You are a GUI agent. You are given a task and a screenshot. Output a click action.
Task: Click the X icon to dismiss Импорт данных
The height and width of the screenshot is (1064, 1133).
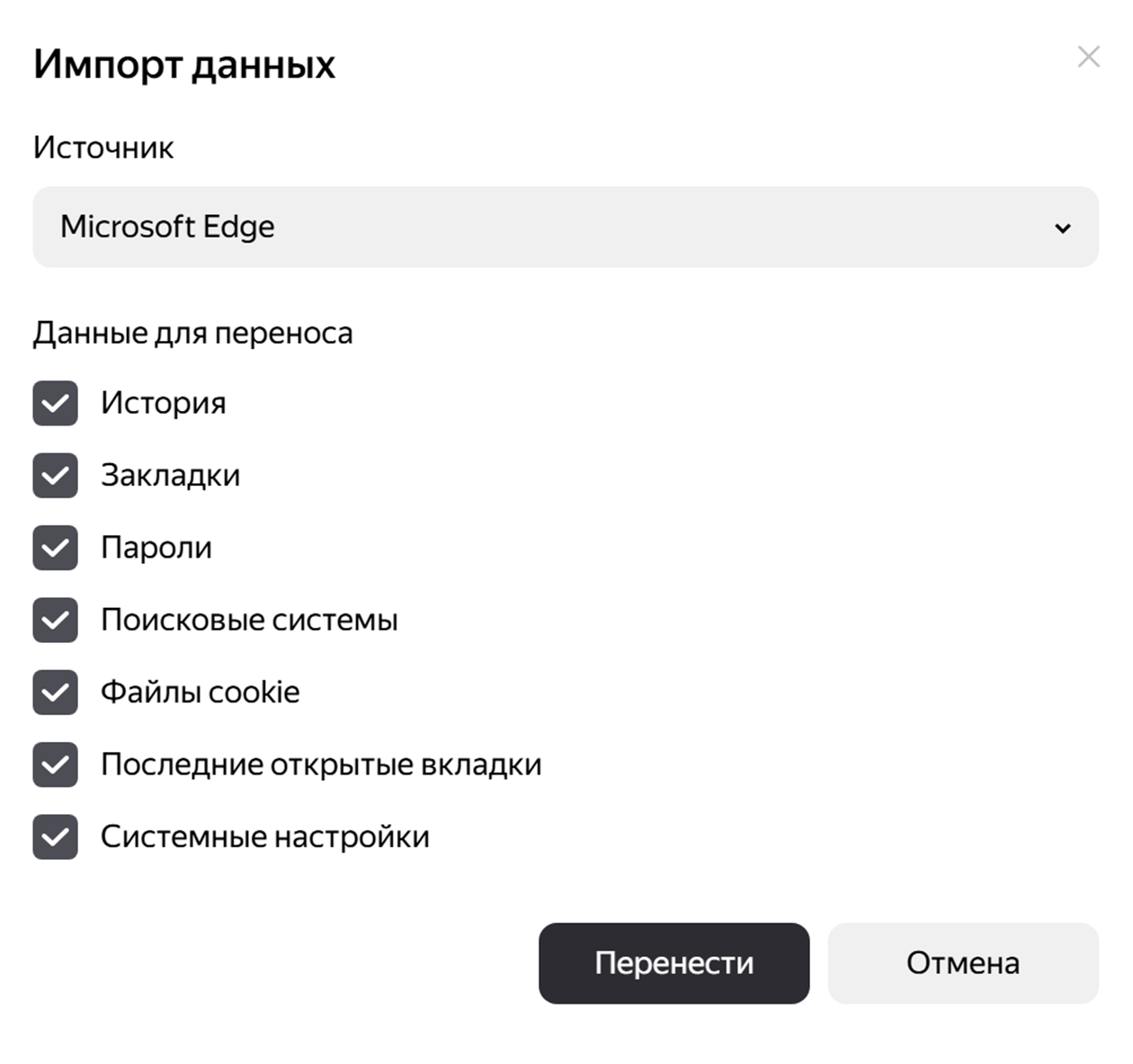tap(1089, 58)
